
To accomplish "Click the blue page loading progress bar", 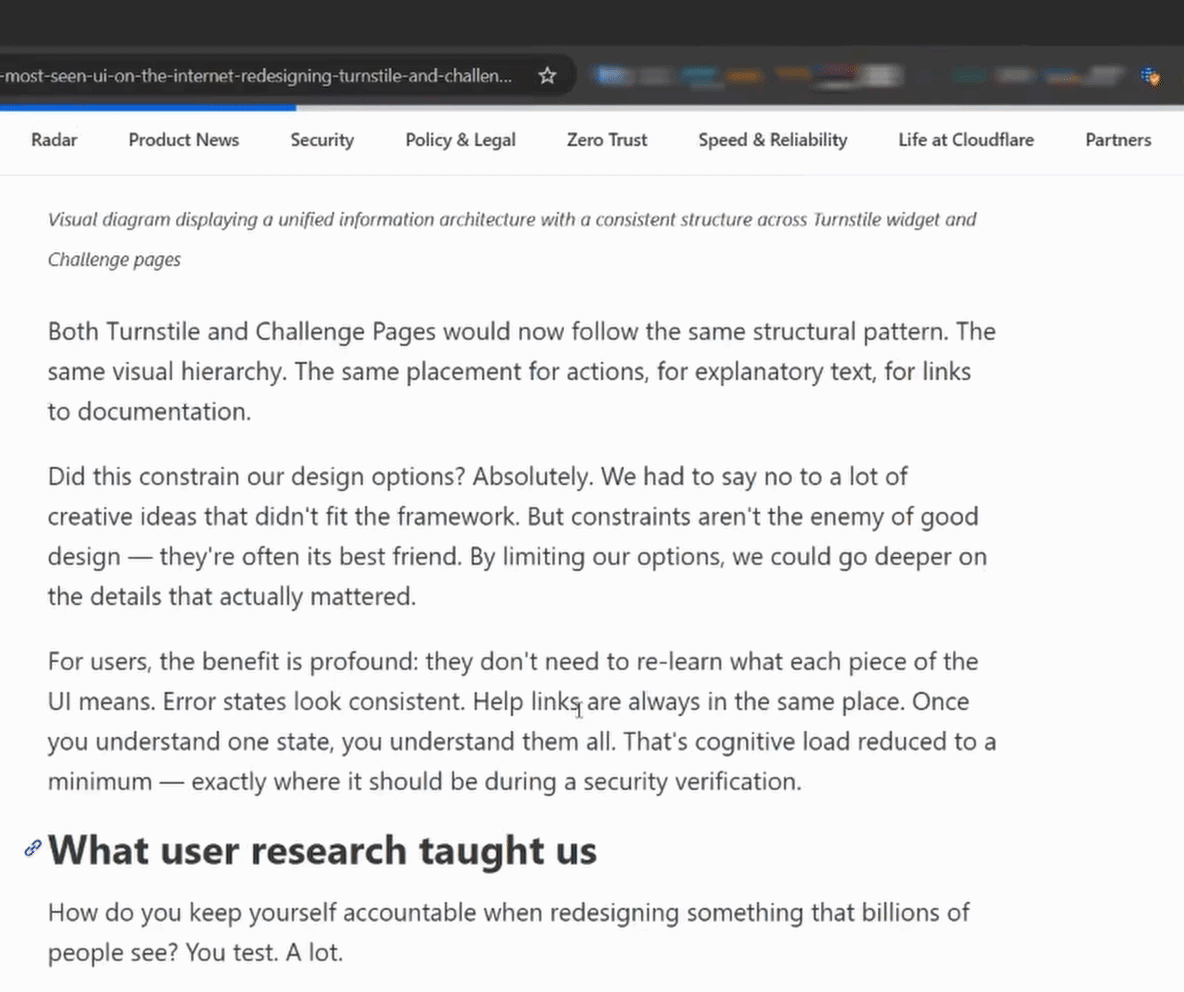I will (x=148, y=106).
